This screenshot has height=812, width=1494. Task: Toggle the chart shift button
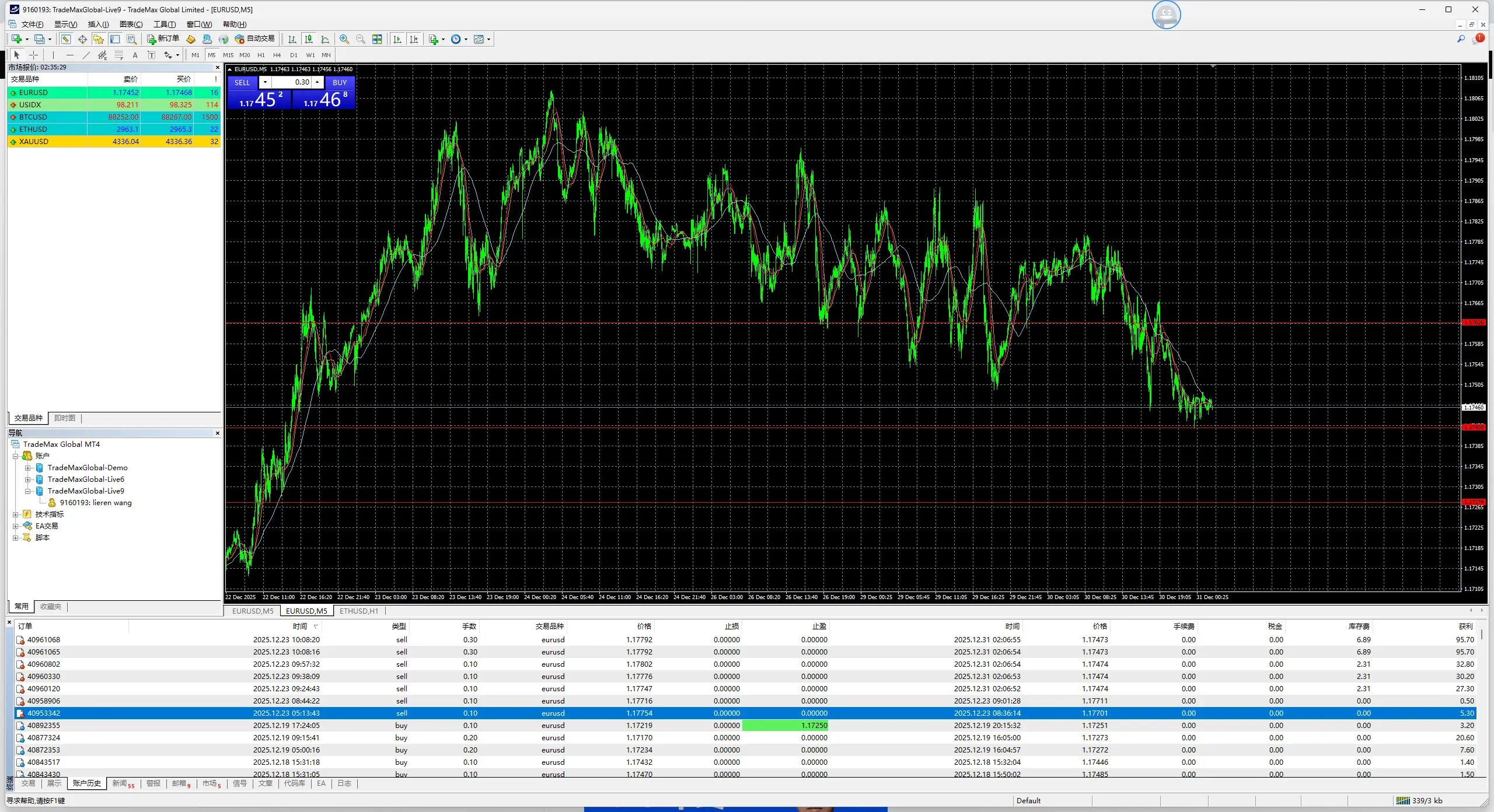click(x=414, y=39)
